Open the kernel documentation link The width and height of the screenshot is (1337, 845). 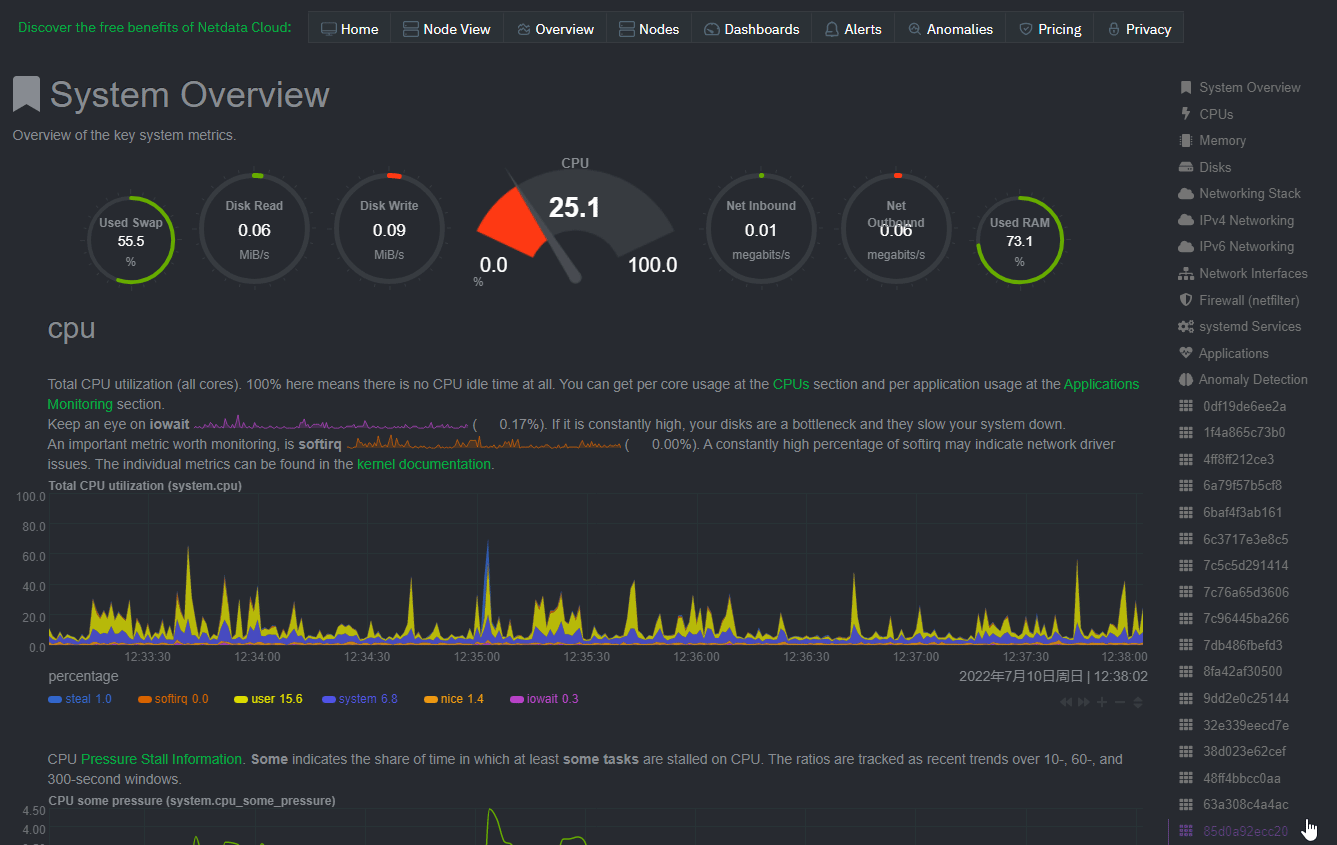[423, 464]
